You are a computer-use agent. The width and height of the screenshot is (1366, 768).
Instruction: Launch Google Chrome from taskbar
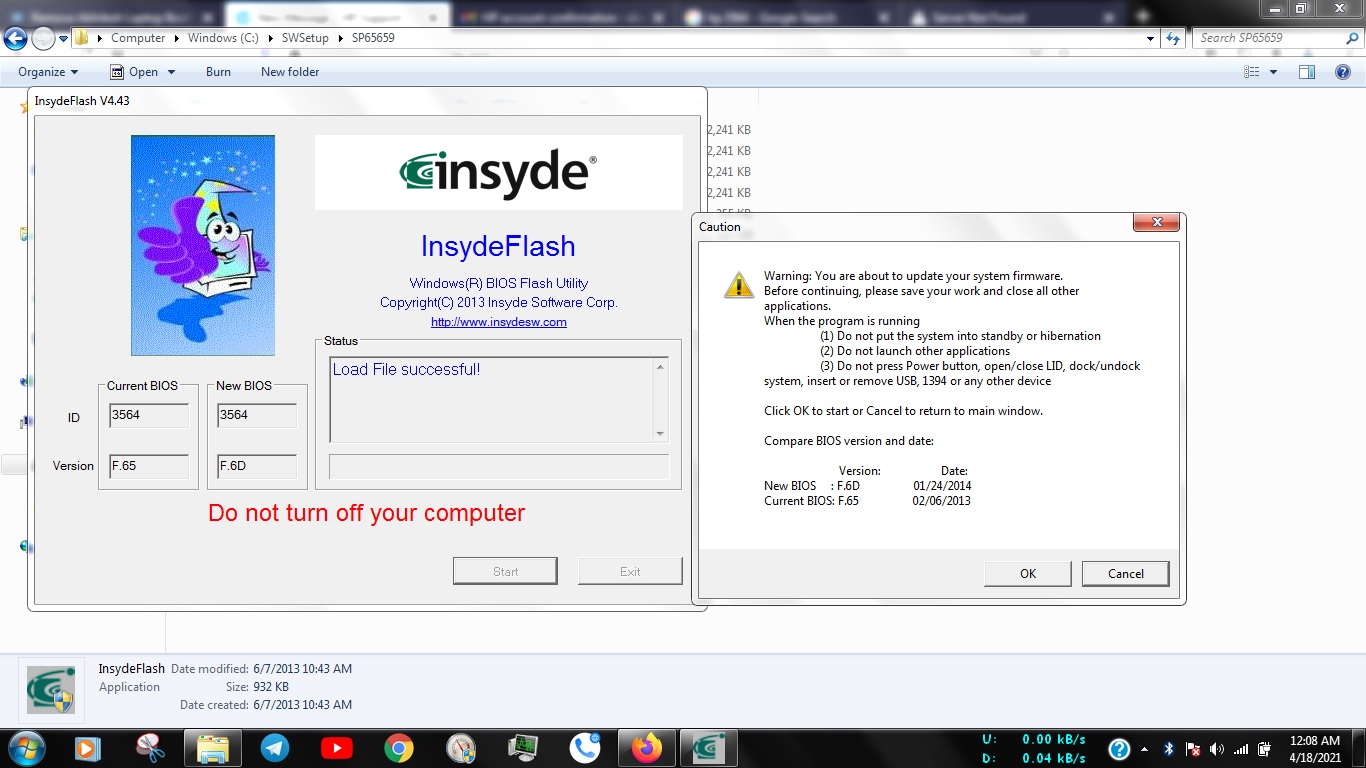399,748
